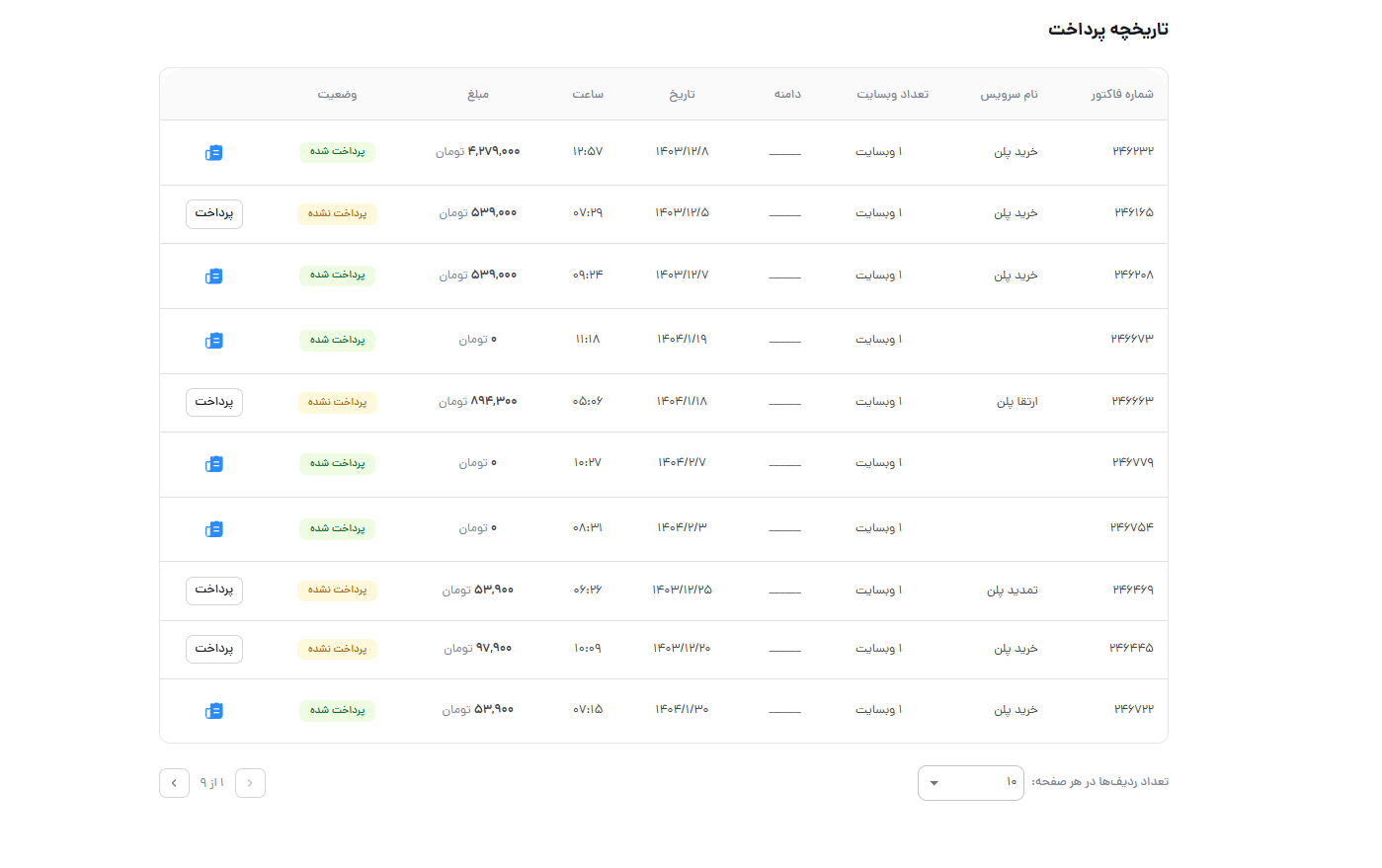Click amount ۹۷,۹۰۰ تومان

[x=478, y=648]
